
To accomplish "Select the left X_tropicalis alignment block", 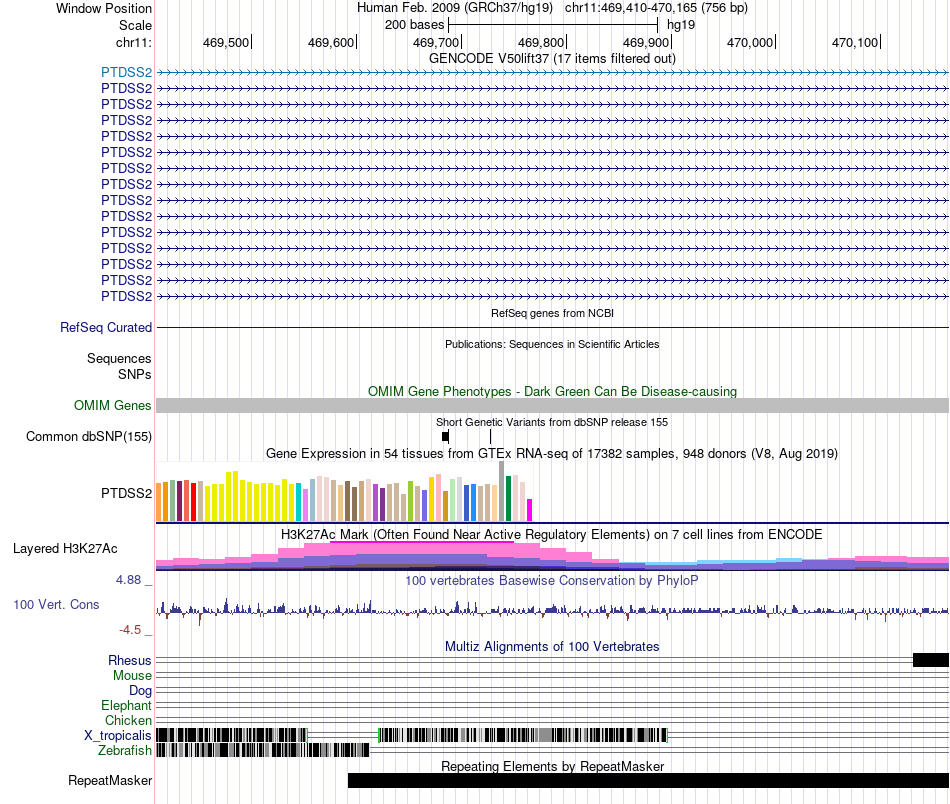I will (x=232, y=736).
